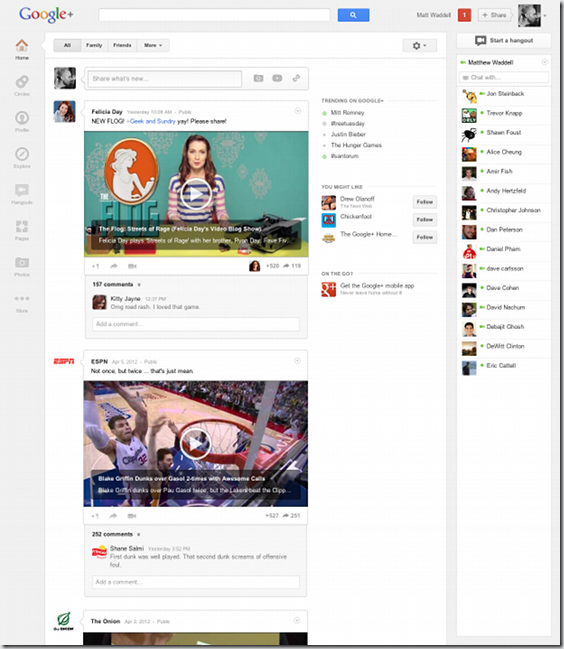Open trending topic Justin Bieber
The image size is (564, 649).
point(348,135)
